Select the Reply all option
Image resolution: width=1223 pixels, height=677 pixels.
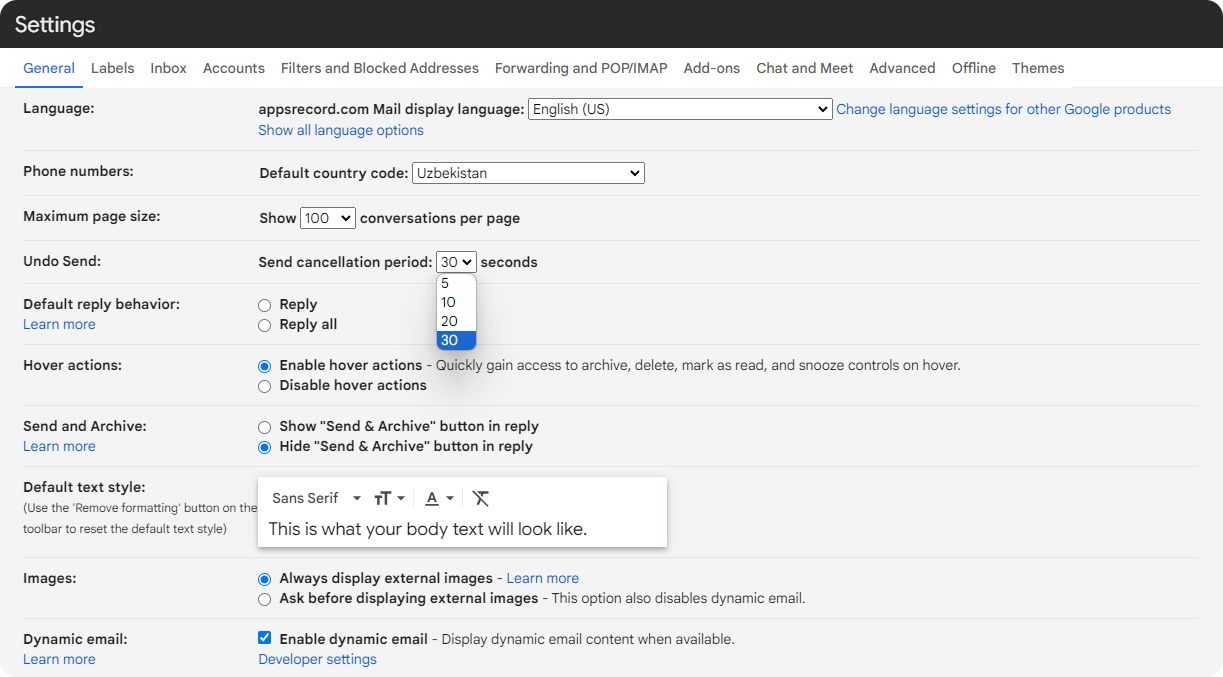264,324
